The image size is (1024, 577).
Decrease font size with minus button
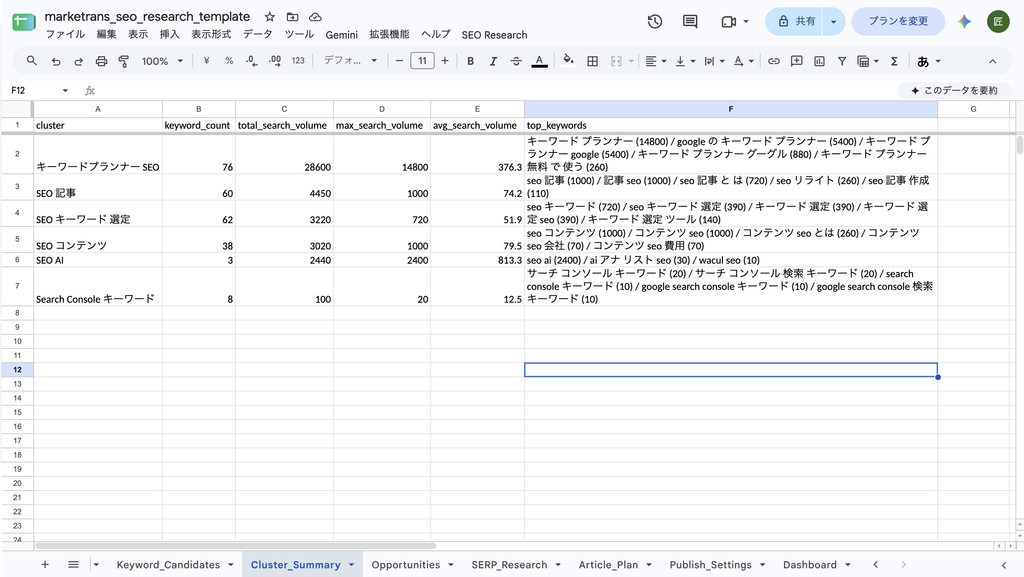399,61
